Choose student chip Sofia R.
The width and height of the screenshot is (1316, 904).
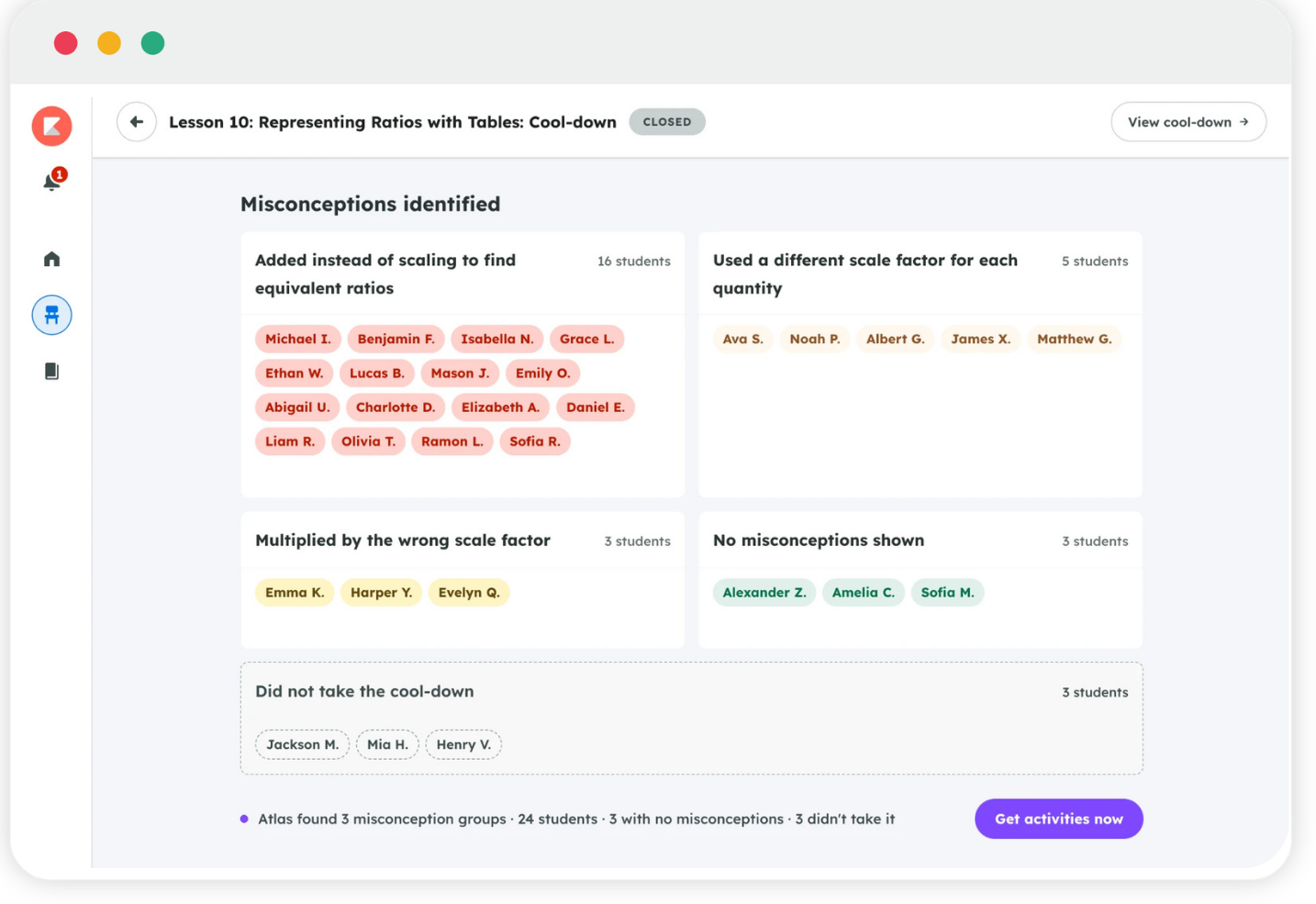tap(535, 441)
